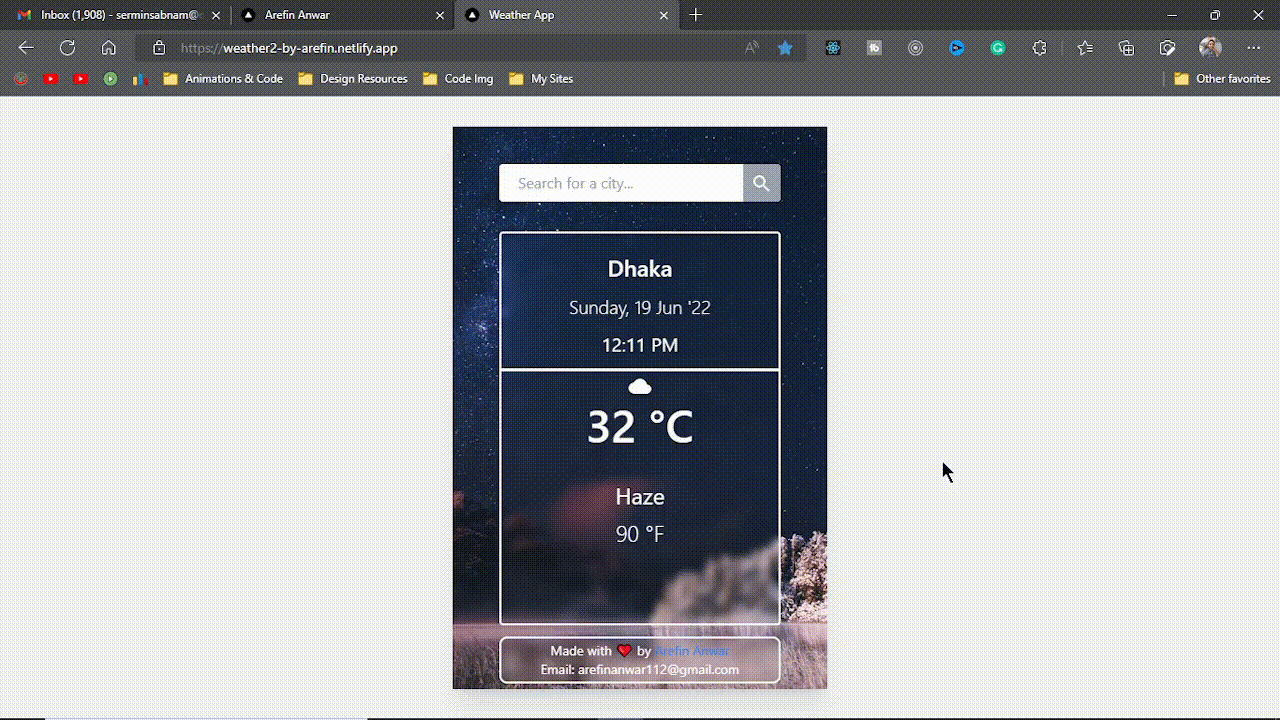Open the Grammarly extension icon
Viewport: 1280px width, 720px height.
coord(998,48)
